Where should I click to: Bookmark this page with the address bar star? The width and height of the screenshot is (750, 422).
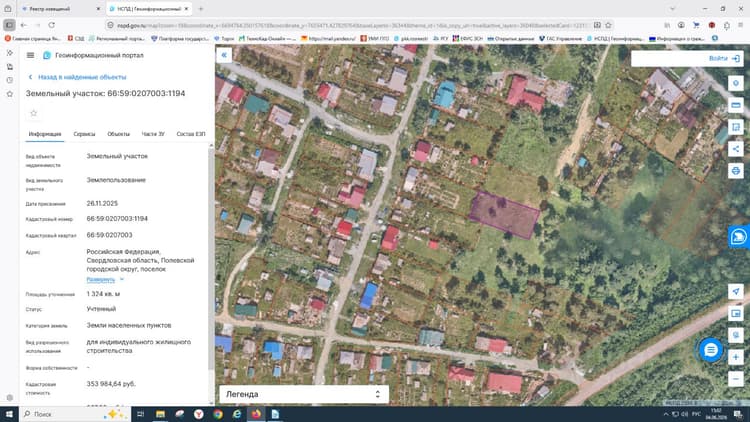click(x=608, y=25)
